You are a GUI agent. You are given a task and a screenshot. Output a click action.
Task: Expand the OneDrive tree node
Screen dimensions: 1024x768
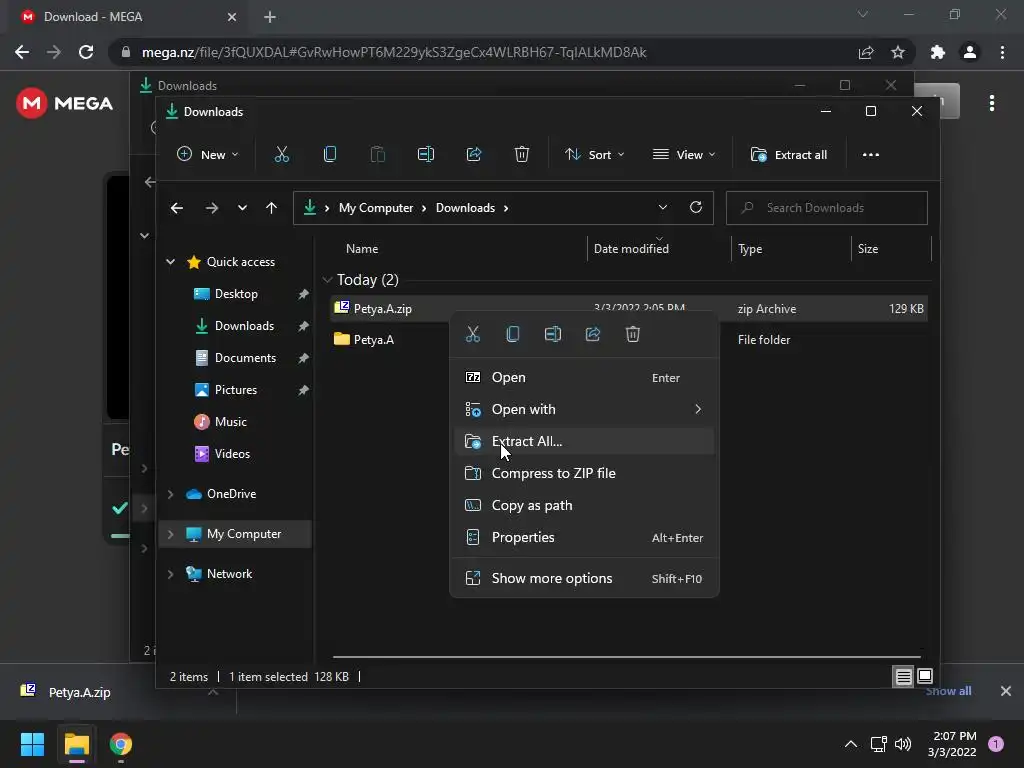(x=170, y=494)
